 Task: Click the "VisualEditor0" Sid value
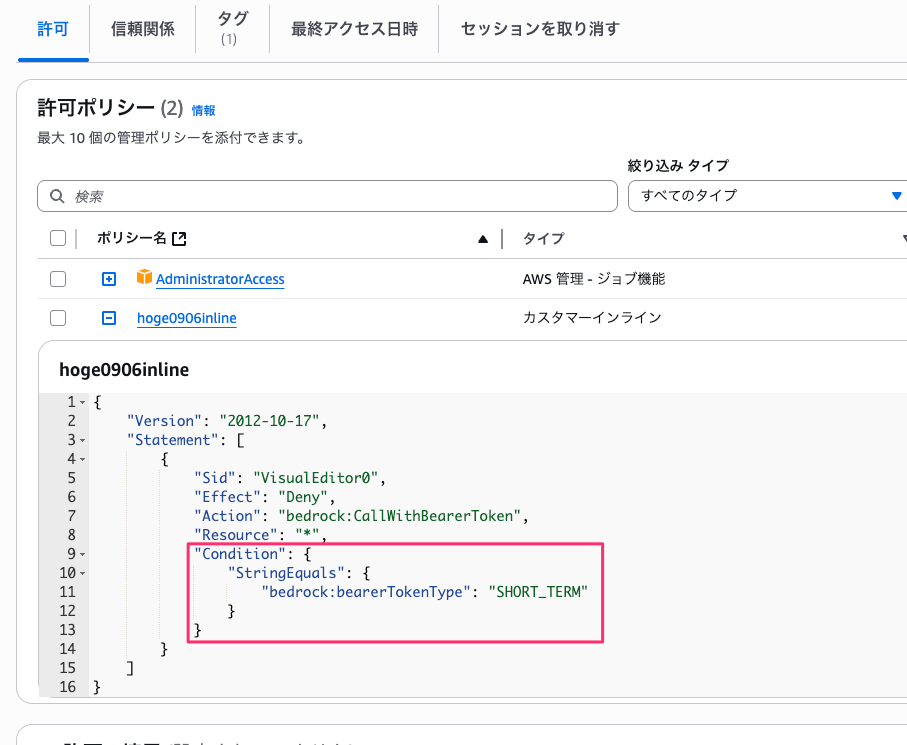[316, 478]
